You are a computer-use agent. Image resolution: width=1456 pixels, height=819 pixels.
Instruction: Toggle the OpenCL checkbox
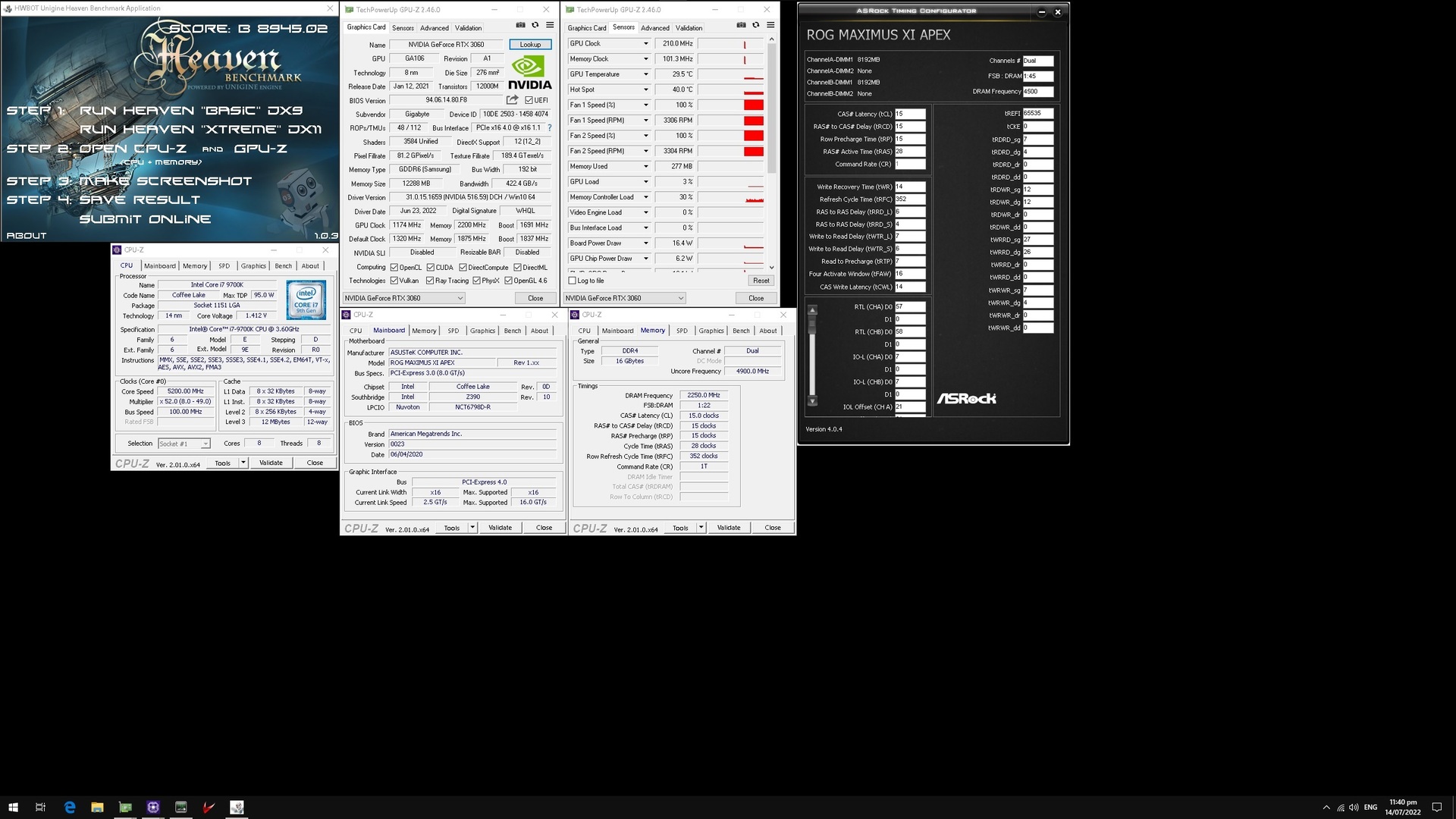pyautogui.click(x=394, y=268)
